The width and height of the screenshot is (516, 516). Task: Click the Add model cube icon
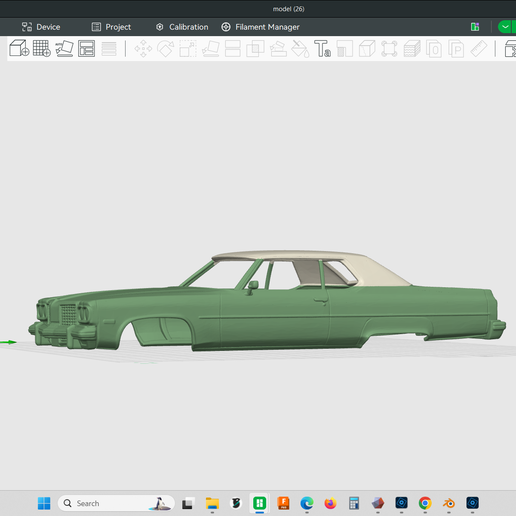[x=19, y=48]
